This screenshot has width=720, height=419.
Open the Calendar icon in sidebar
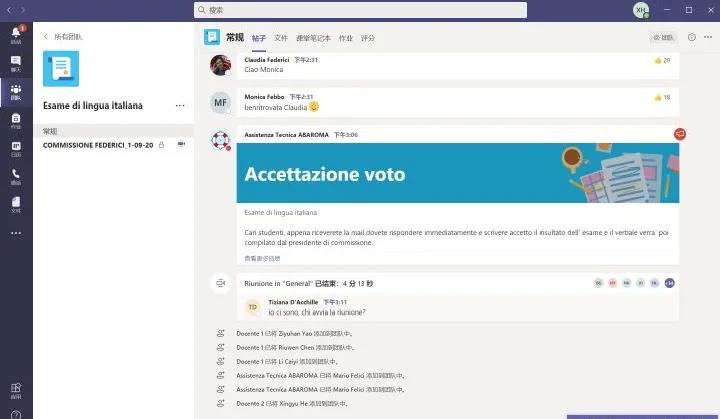(16, 148)
